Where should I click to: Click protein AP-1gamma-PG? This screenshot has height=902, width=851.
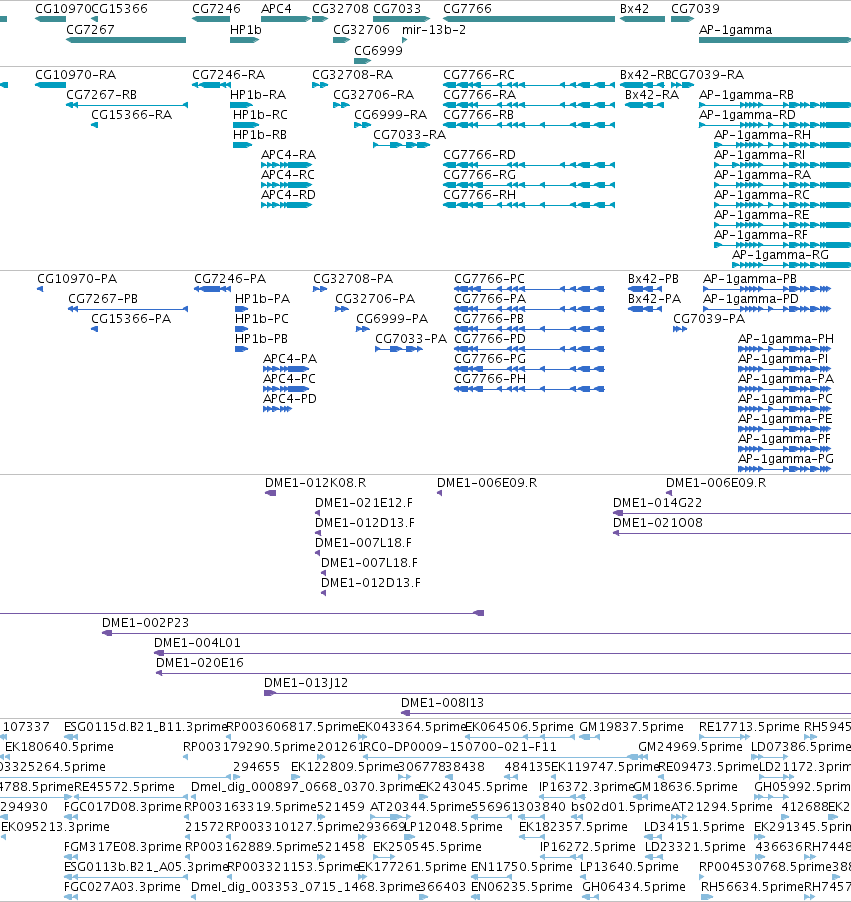coord(786,459)
